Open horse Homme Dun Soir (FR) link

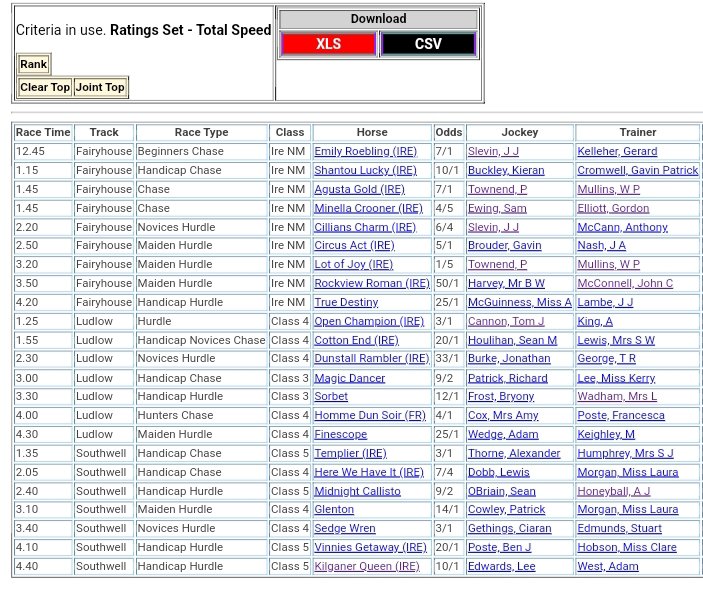coord(370,415)
